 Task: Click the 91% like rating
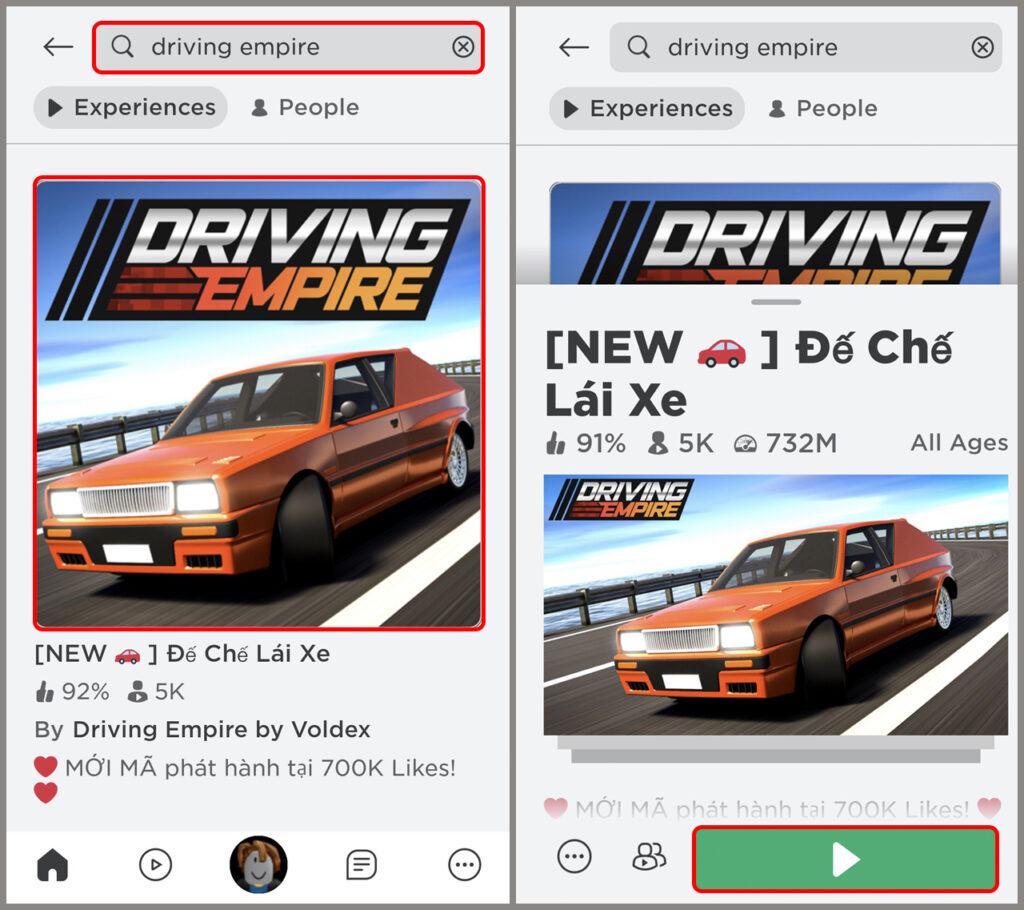pyautogui.click(x=586, y=444)
